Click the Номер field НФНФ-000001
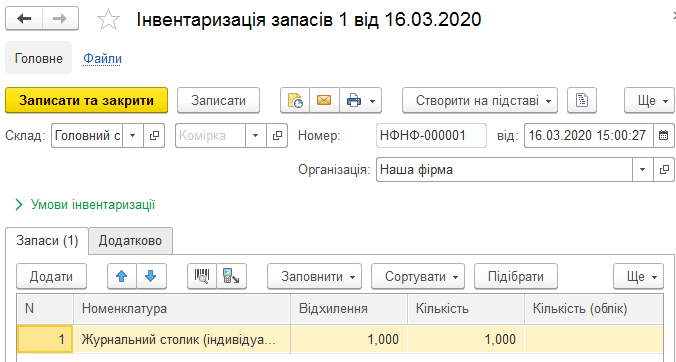The width and height of the screenshot is (676, 362). pos(431,136)
